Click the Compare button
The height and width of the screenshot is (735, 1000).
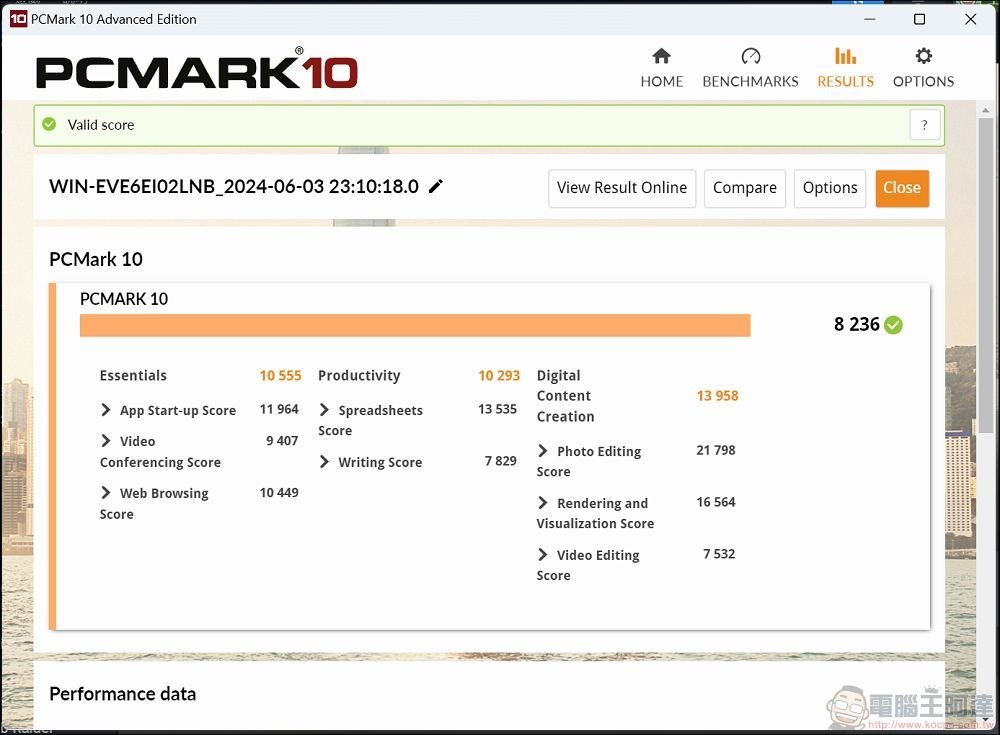click(744, 188)
